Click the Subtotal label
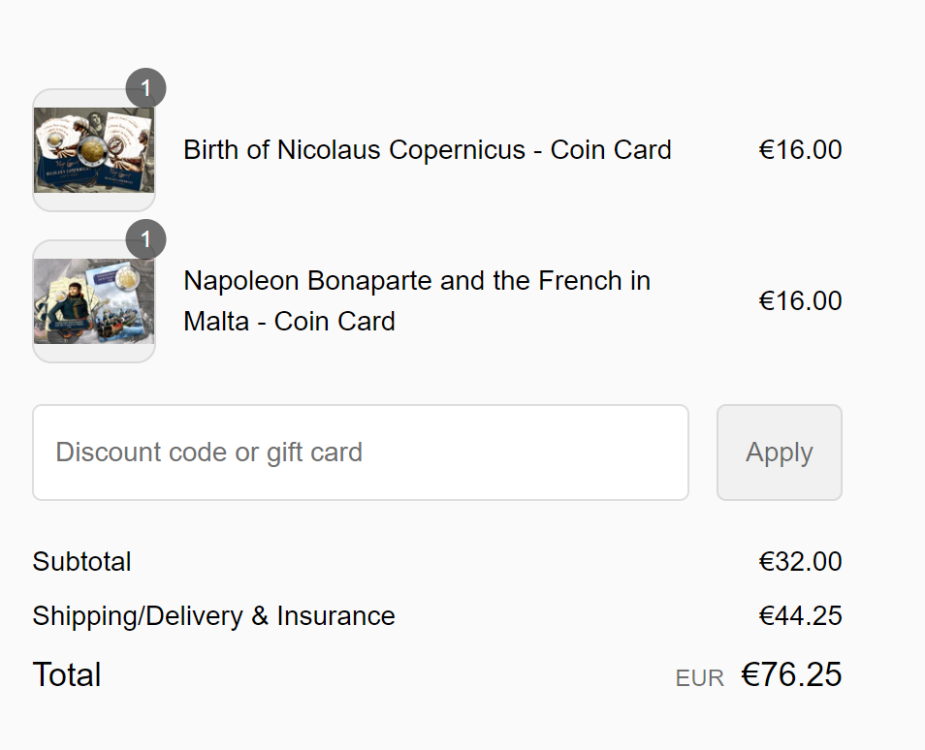The image size is (925, 750). (82, 562)
